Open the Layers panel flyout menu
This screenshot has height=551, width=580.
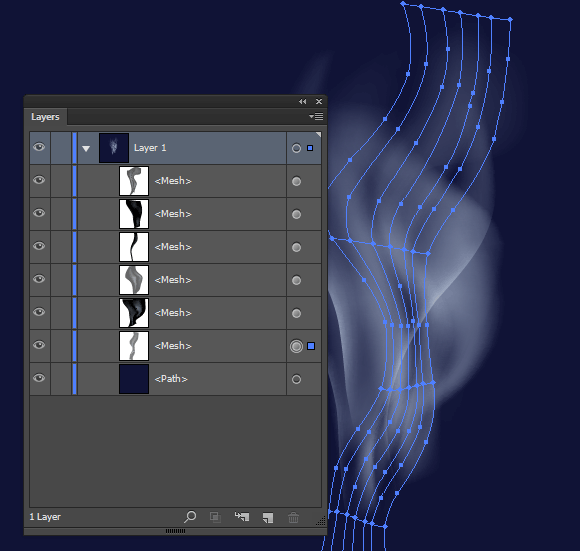[x=316, y=116]
